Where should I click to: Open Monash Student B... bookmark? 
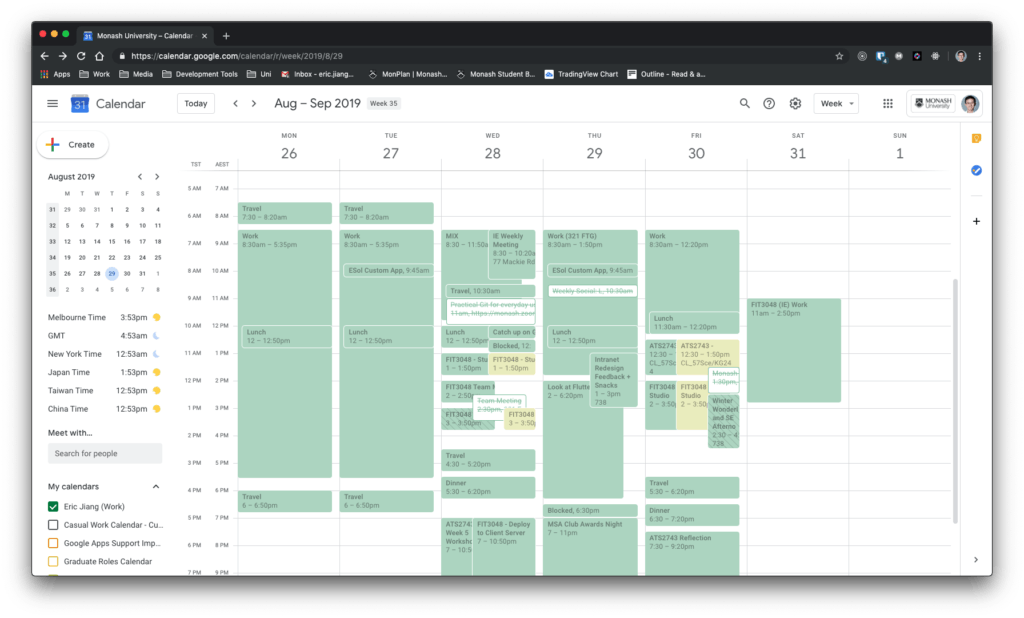coord(496,74)
